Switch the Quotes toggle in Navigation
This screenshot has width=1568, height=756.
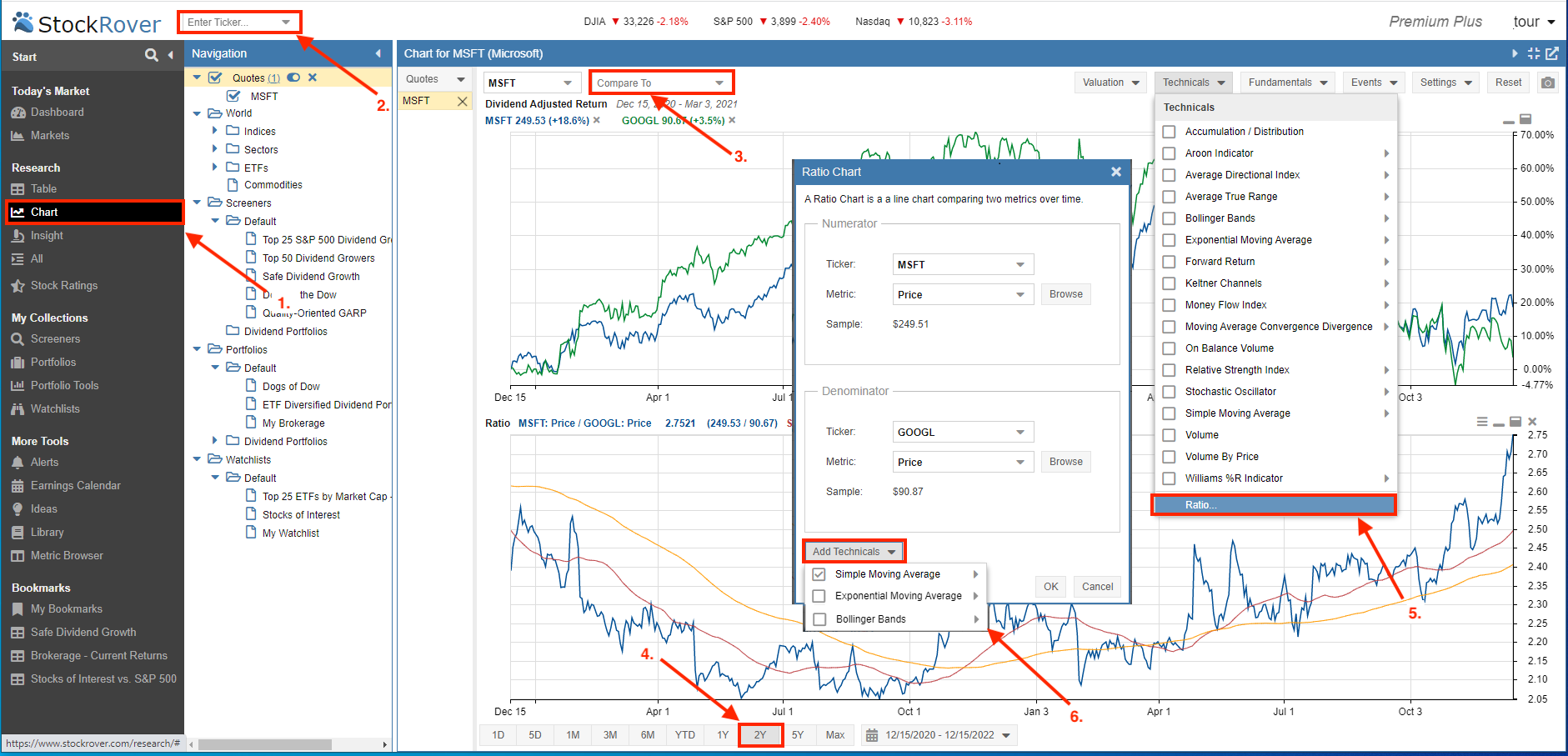[x=293, y=78]
